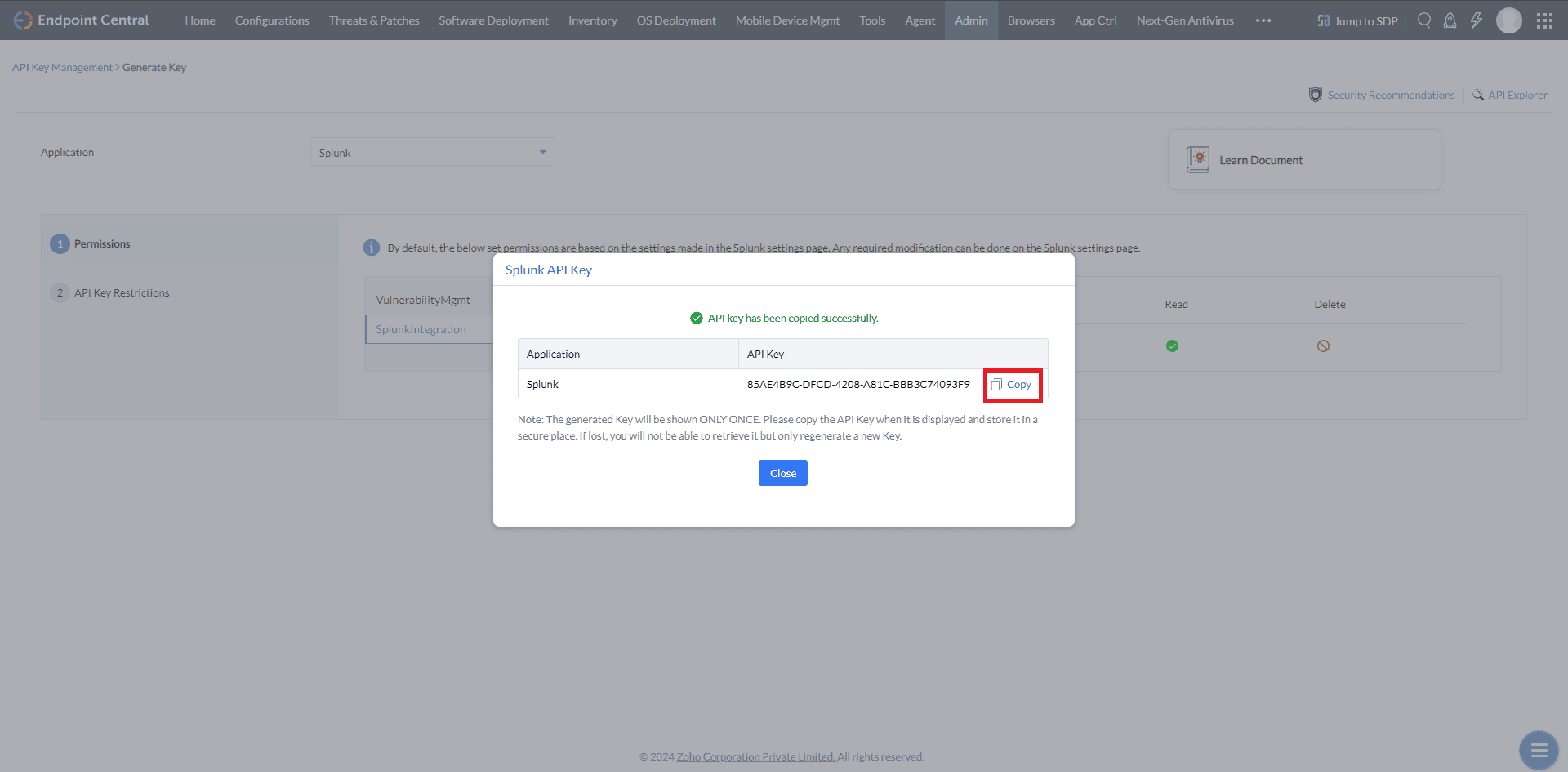Click the green Read permission check icon
The image size is (1568, 772).
[x=1172, y=346]
